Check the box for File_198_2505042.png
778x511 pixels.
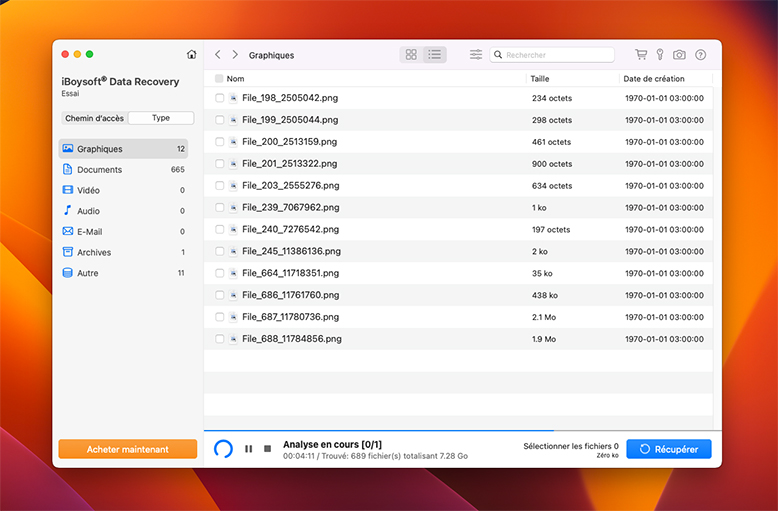(219, 98)
